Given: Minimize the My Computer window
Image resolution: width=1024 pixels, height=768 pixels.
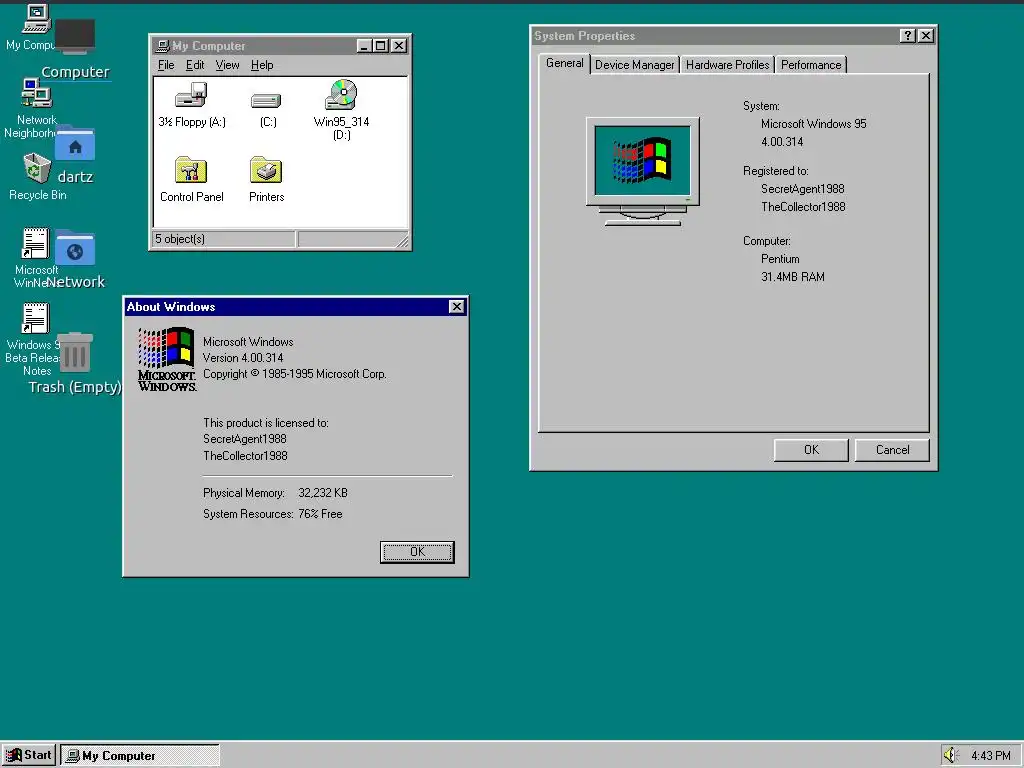Looking at the screenshot, I should click(x=364, y=46).
